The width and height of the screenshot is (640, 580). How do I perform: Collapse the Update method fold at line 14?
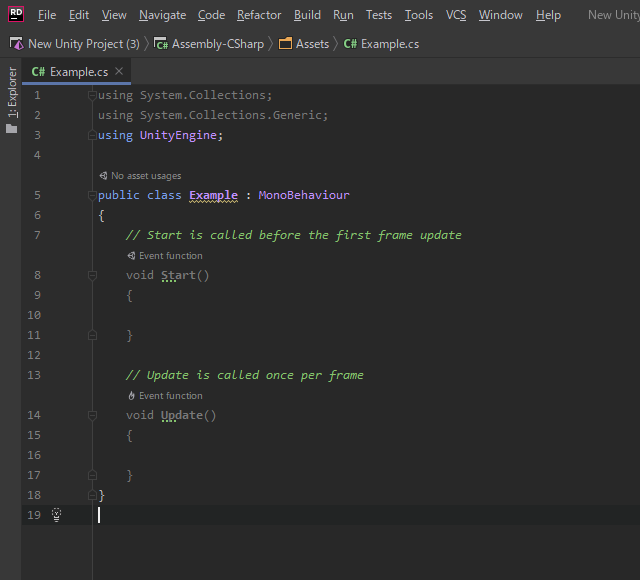click(x=92, y=415)
